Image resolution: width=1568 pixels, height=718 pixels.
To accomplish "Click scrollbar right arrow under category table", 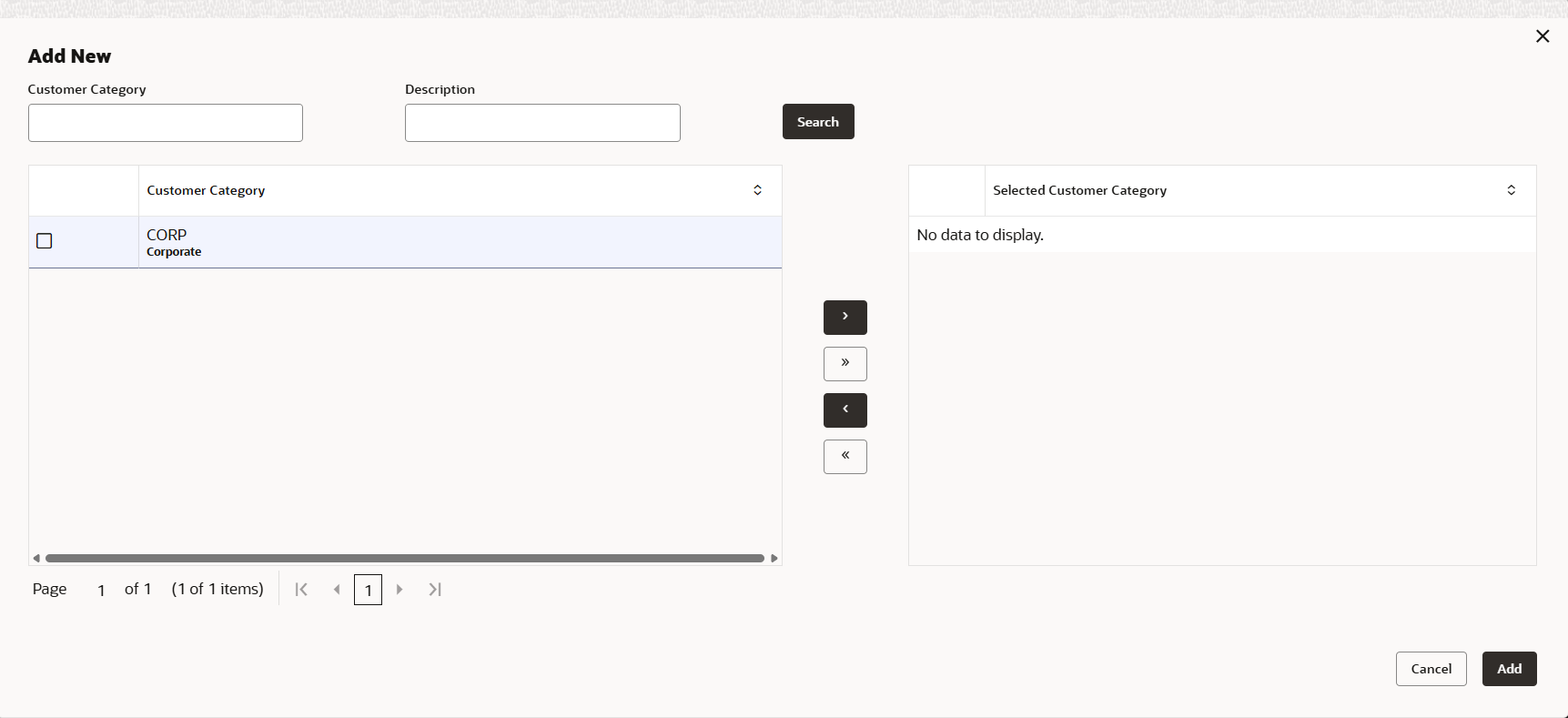I will (x=774, y=558).
